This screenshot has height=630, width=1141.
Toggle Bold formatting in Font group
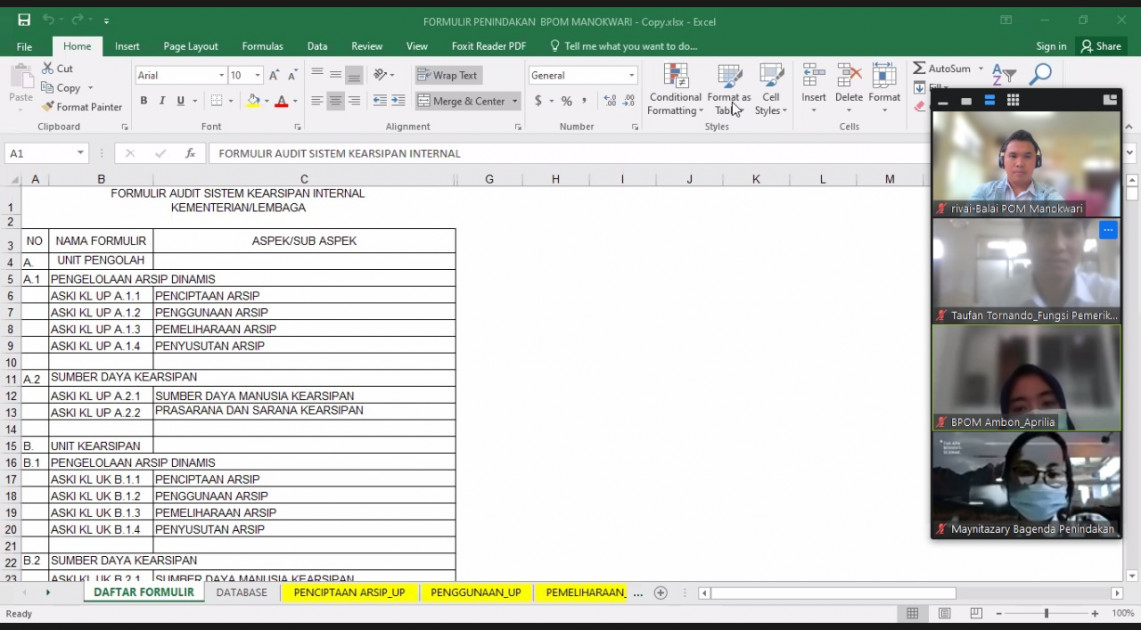(143, 101)
